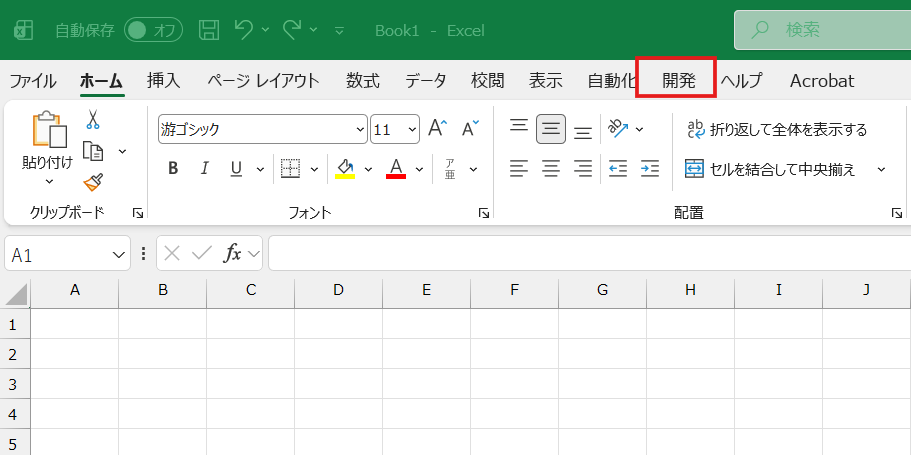Click the phonetic guide ア亜 icon
The image size is (911, 455).
click(450, 169)
